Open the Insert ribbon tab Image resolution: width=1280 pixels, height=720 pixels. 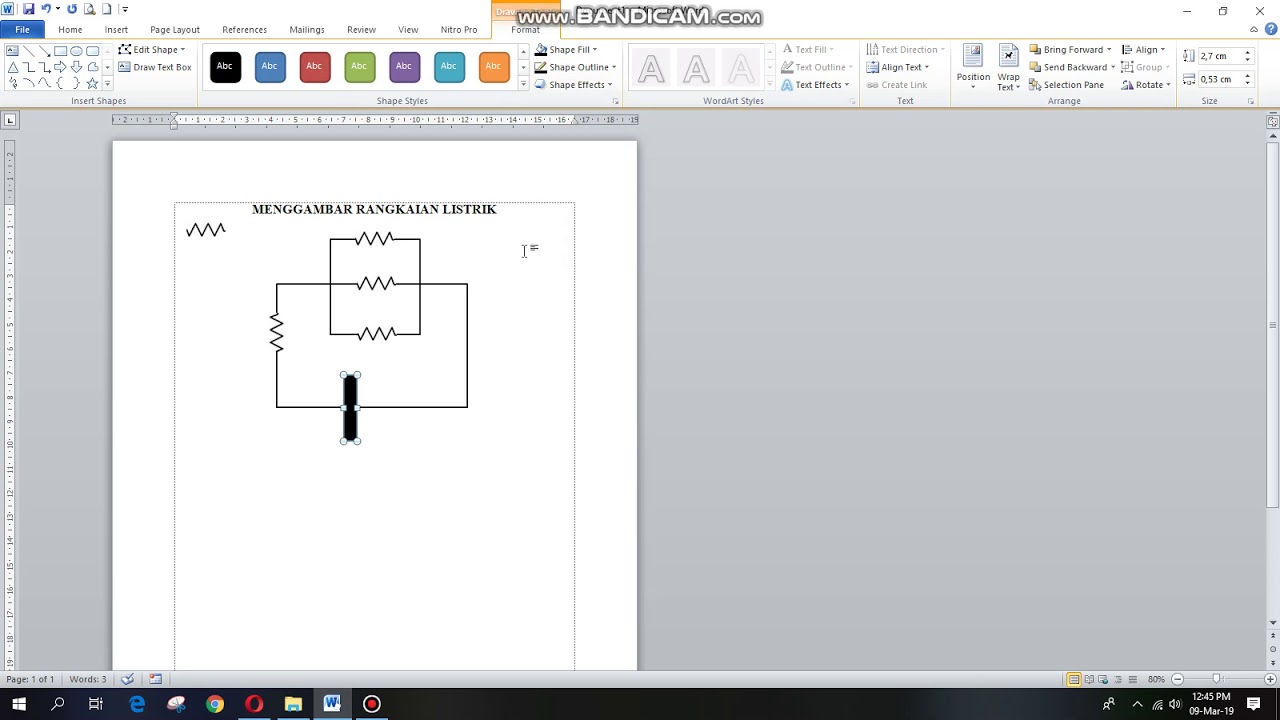(x=116, y=30)
